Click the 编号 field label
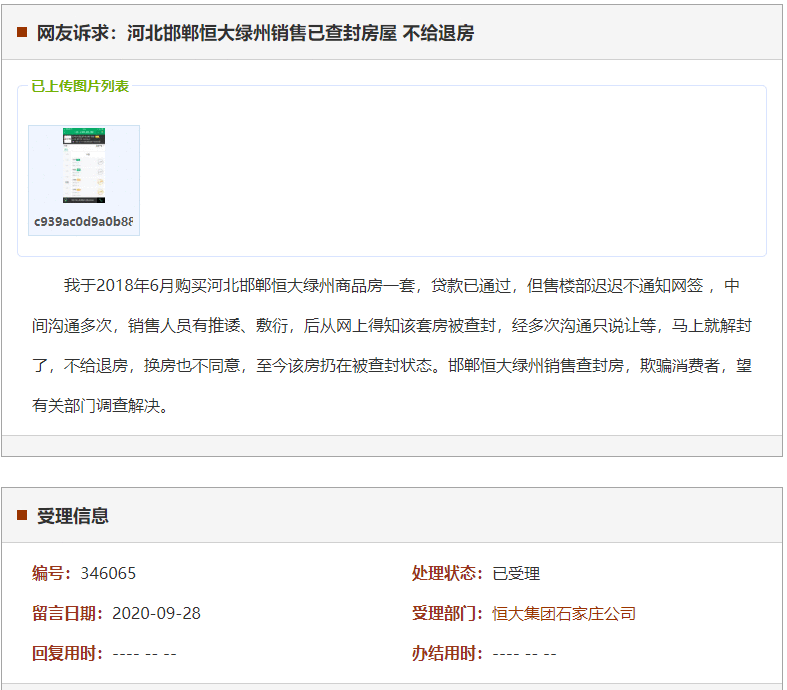Screen dimensions: 787x690 pyautogui.click(x=52, y=573)
